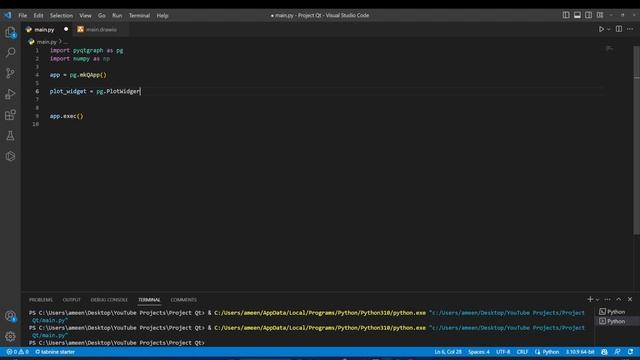Viewport: 640px width, 360px height.
Task: Open run button dropdown arrow
Action: point(609,29)
